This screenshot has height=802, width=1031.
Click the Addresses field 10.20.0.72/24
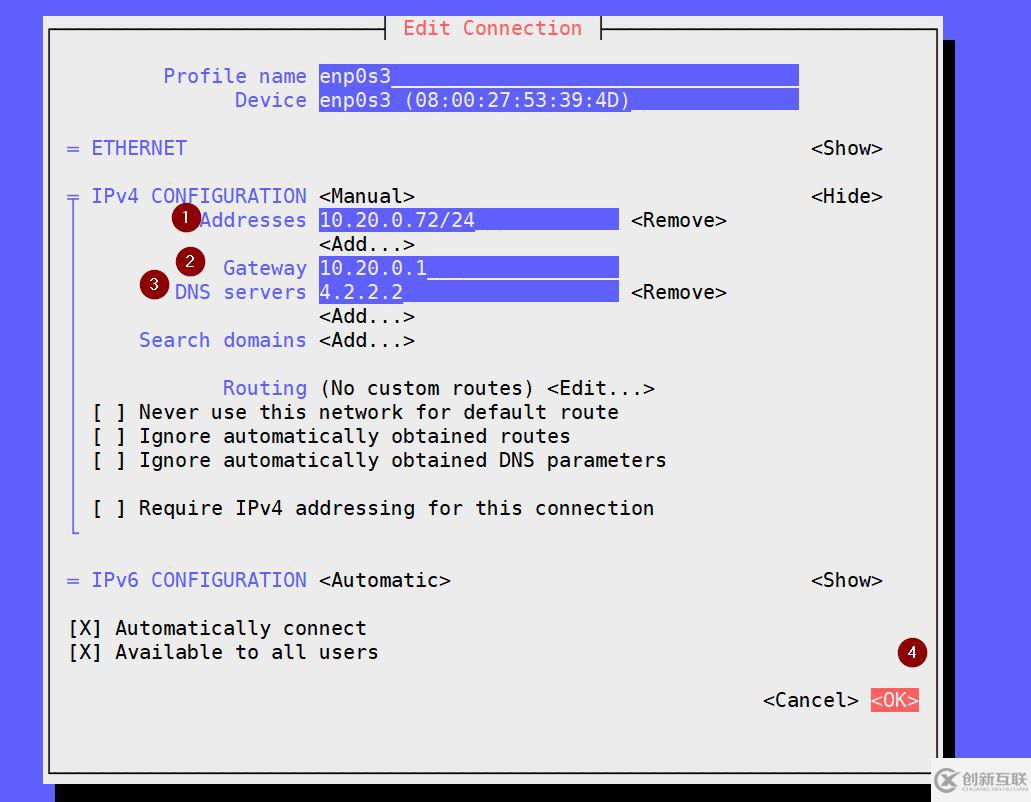pos(468,220)
